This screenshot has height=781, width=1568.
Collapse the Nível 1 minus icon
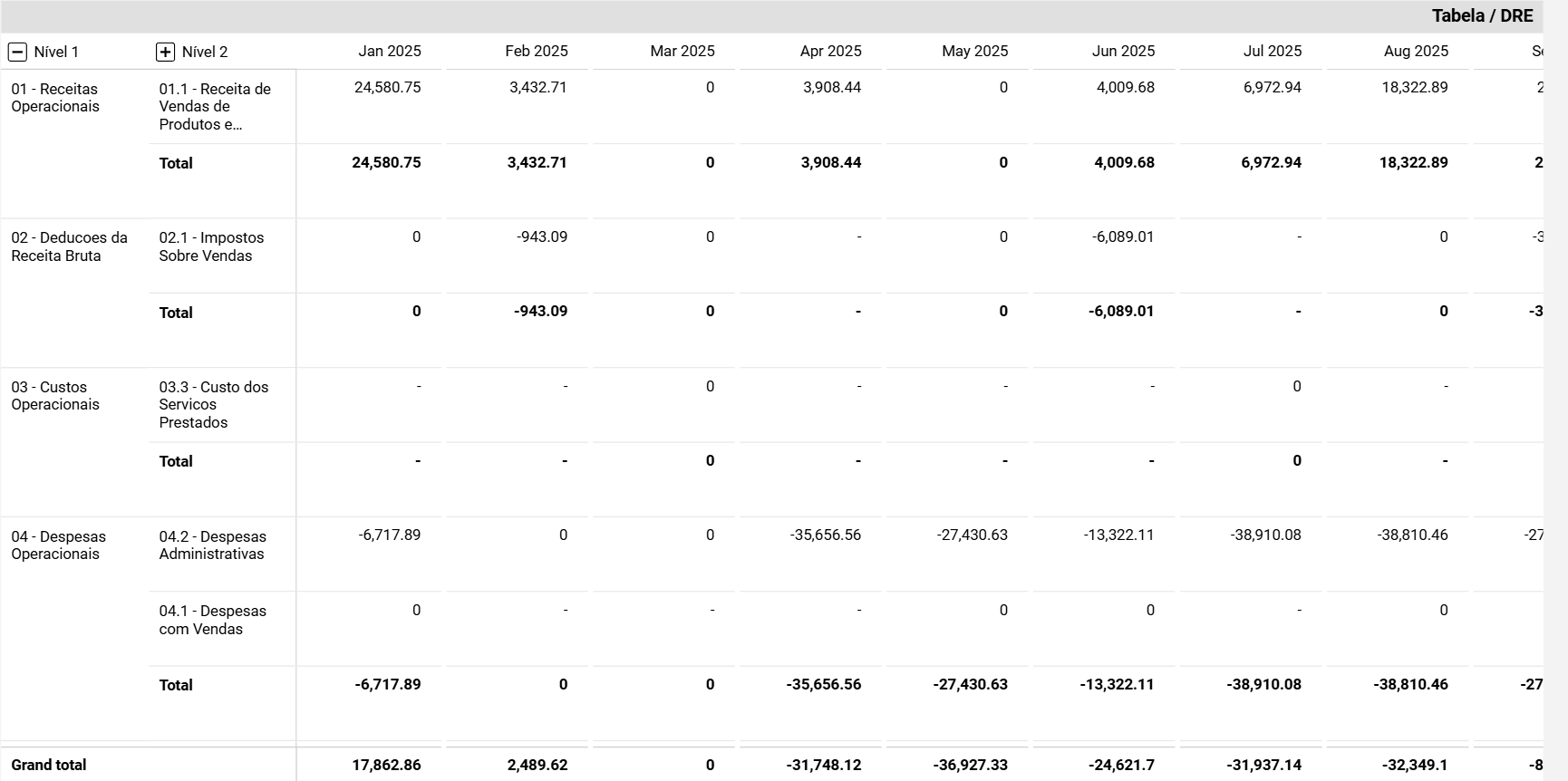point(17,53)
